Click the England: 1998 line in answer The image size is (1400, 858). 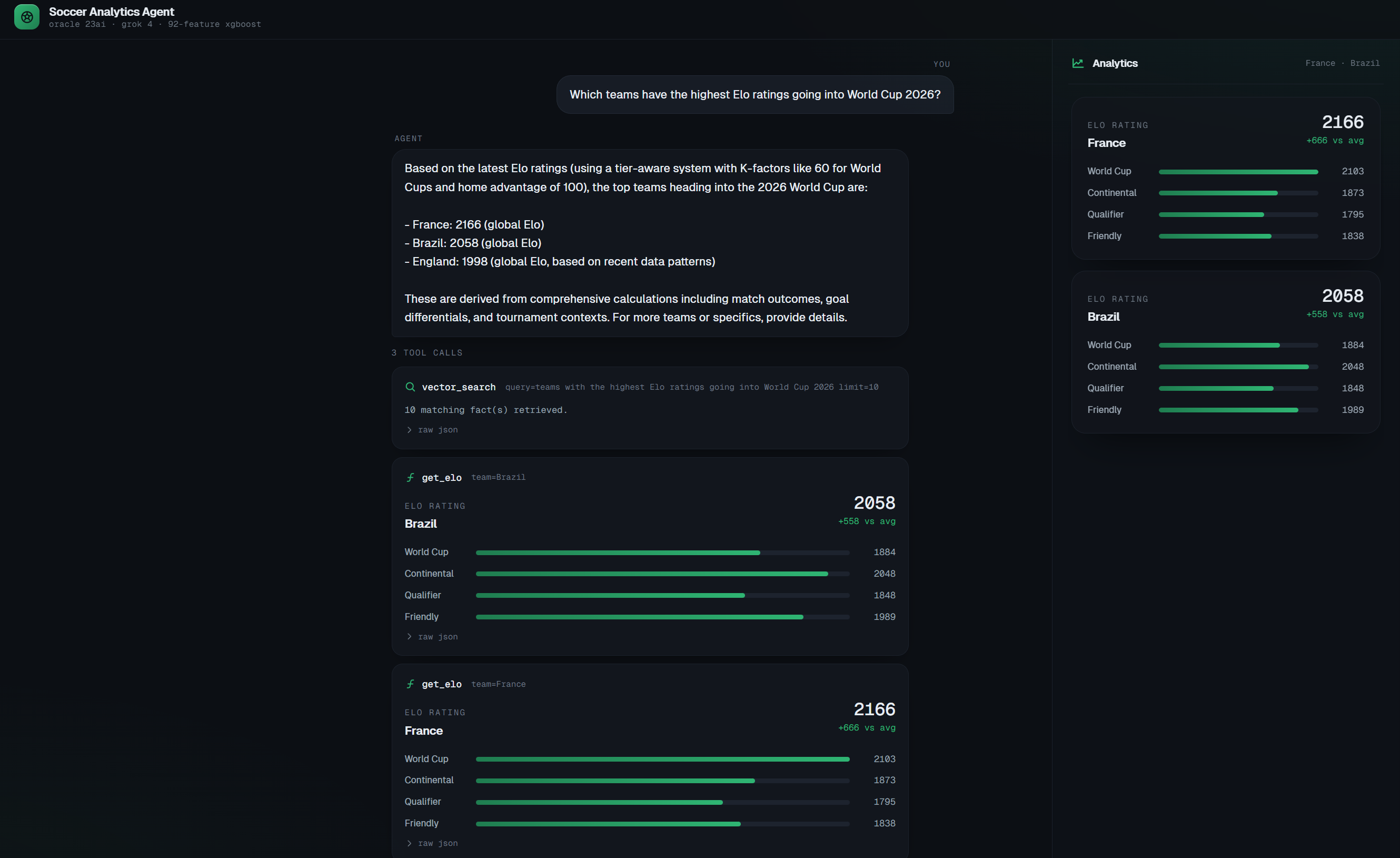click(560, 261)
